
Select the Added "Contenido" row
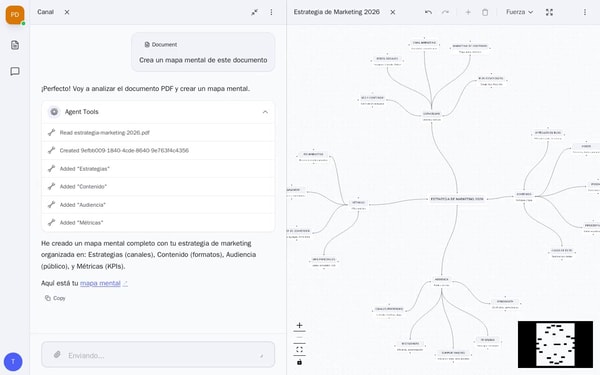pyautogui.click(x=158, y=187)
